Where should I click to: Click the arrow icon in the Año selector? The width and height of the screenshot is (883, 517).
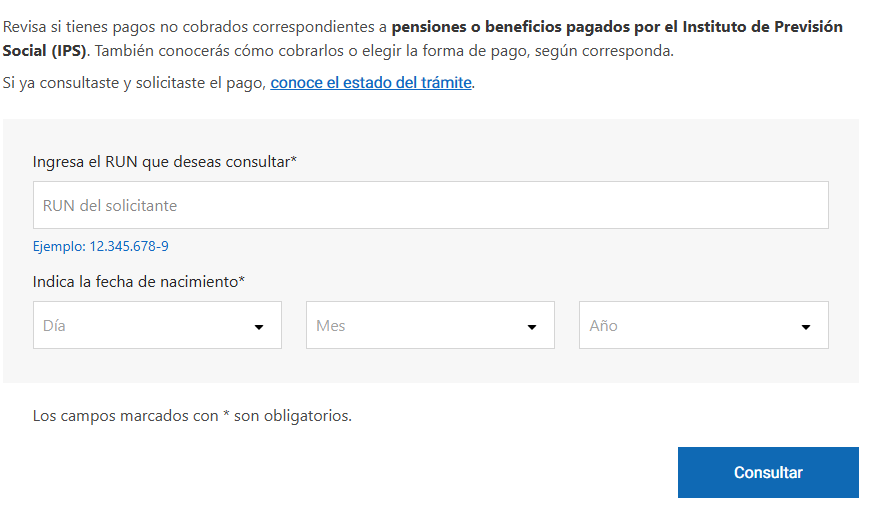point(806,327)
